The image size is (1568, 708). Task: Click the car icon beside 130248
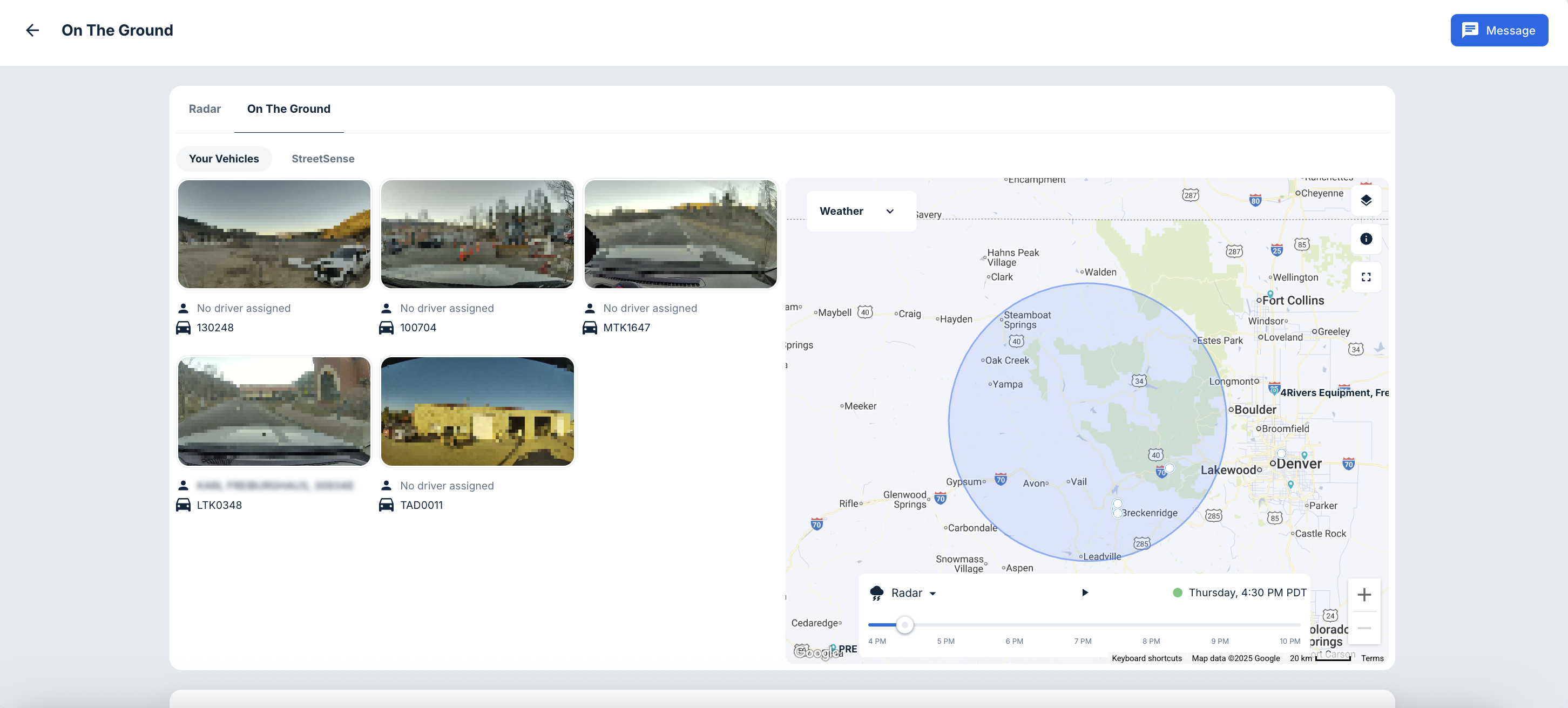pyautogui.click(x=183, y=328)
